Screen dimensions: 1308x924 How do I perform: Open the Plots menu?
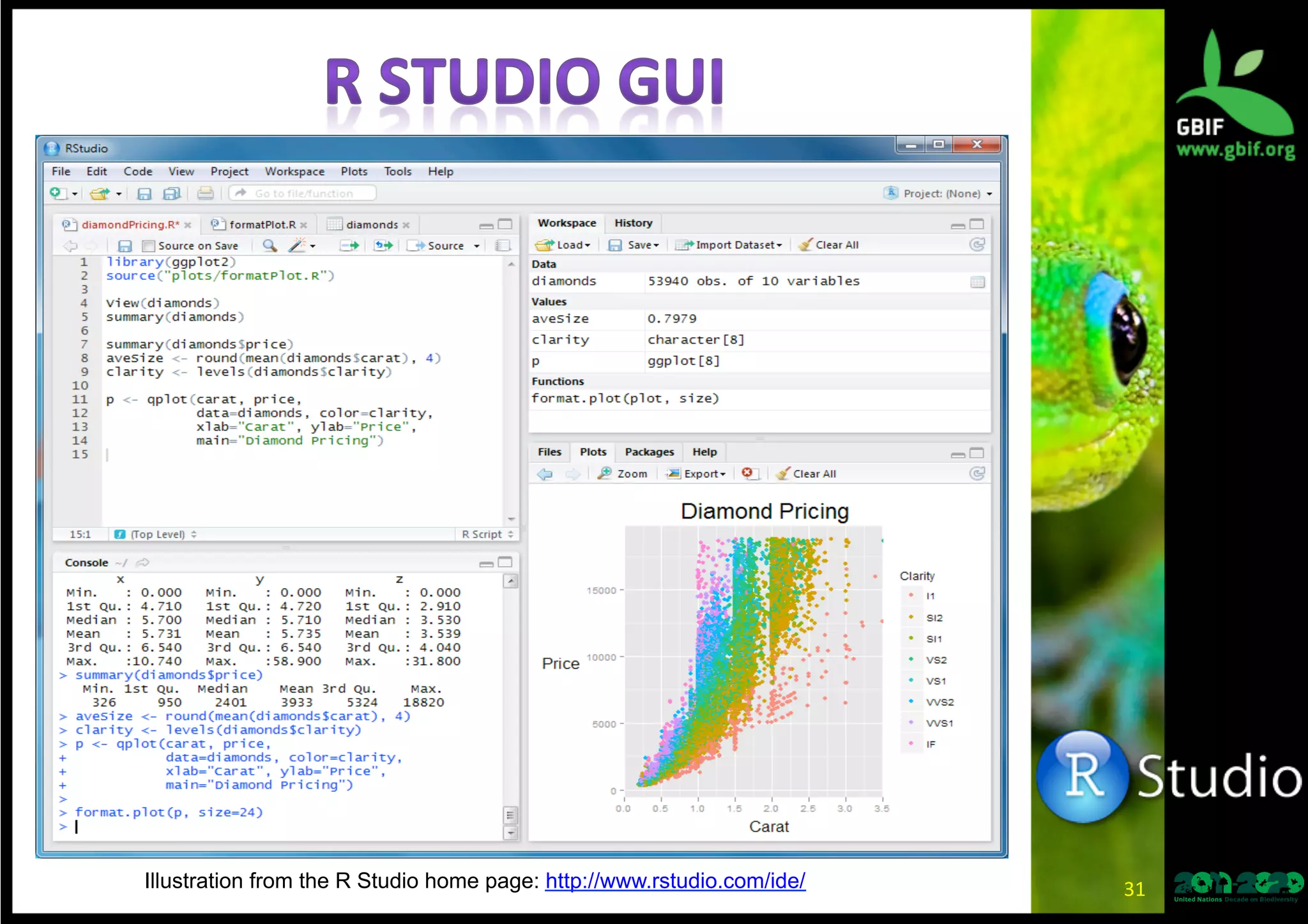click(354, 171)
